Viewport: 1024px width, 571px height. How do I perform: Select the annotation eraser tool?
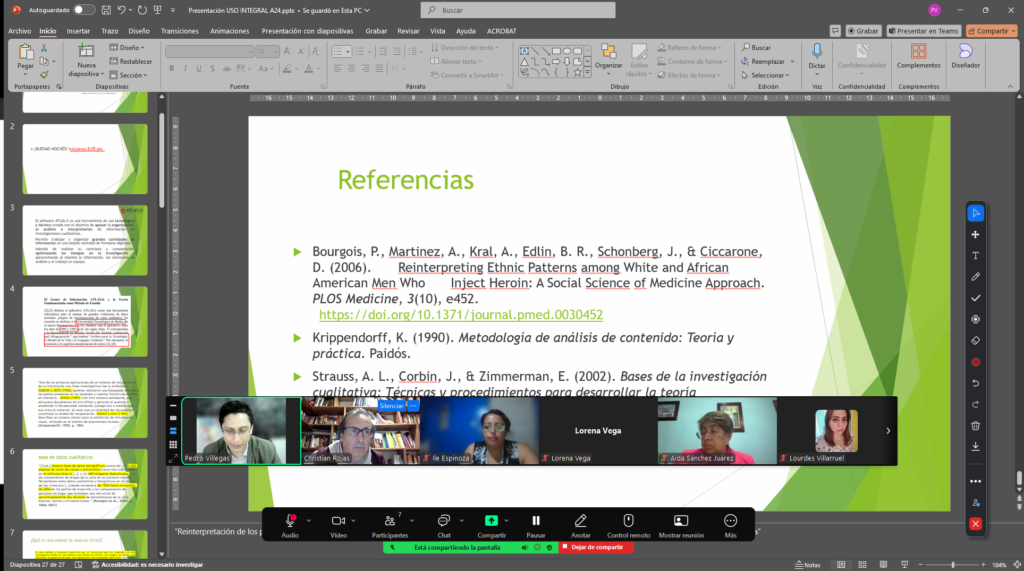pos(976,340)
